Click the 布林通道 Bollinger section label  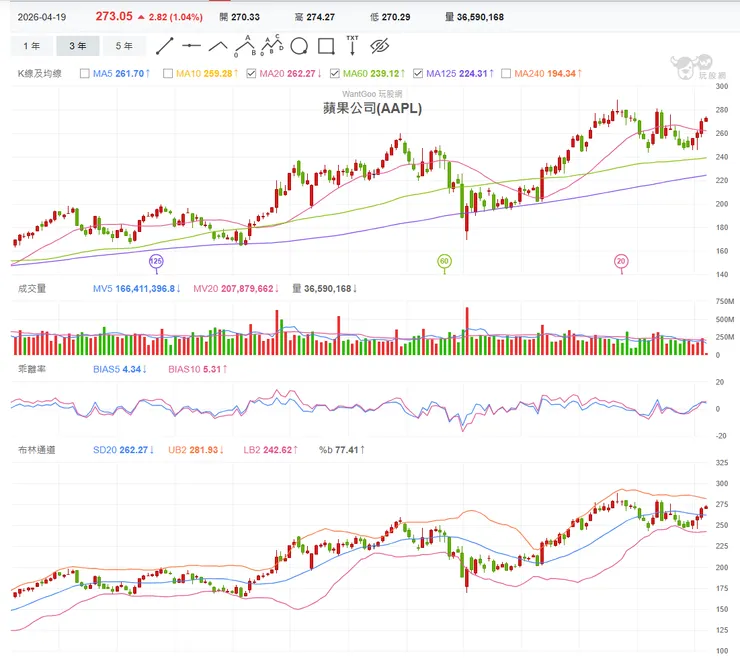tap(37, 450)
